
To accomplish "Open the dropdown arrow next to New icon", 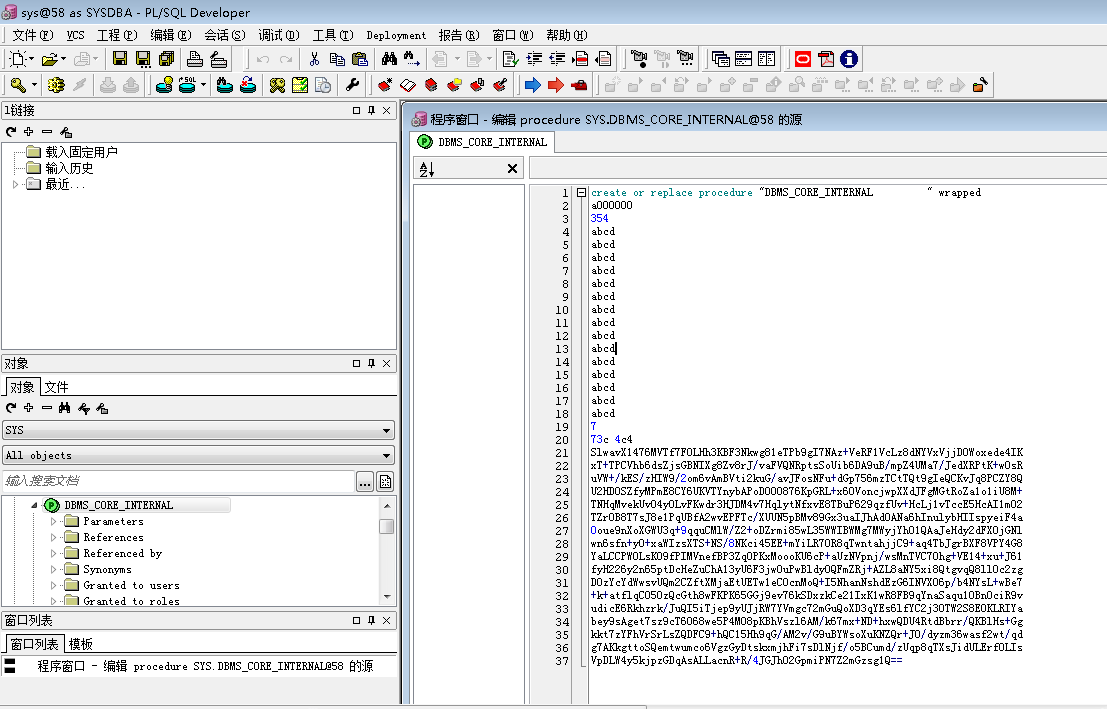I will pos(32,59).
